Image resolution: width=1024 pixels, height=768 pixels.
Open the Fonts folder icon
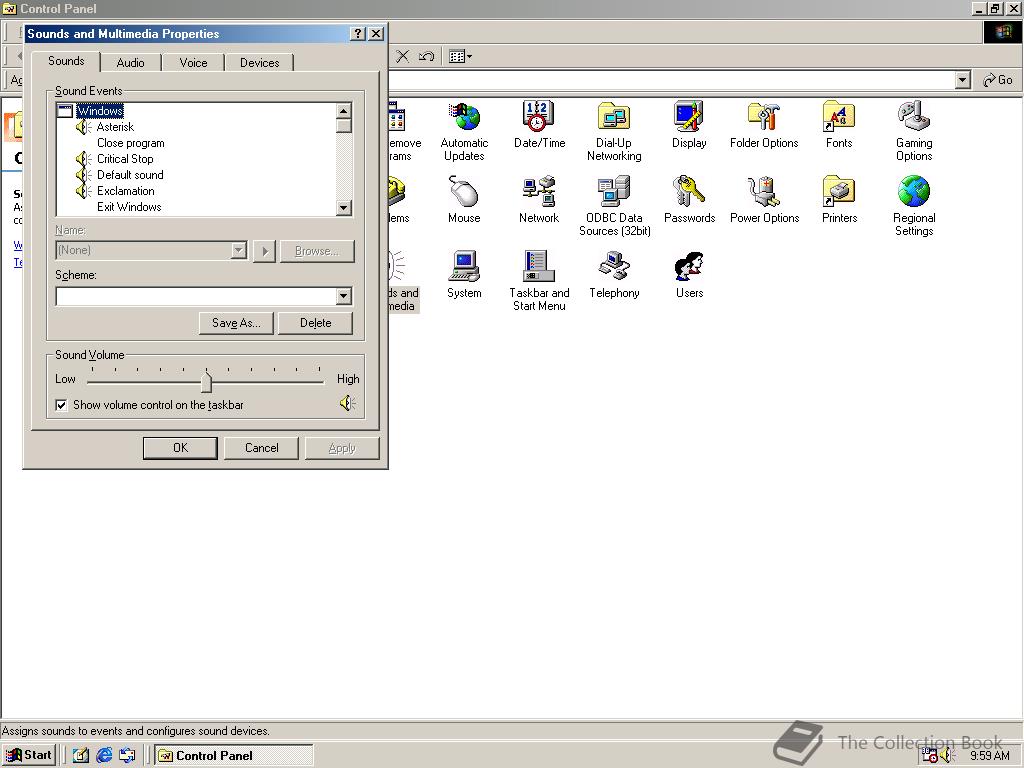coord(839,124)
